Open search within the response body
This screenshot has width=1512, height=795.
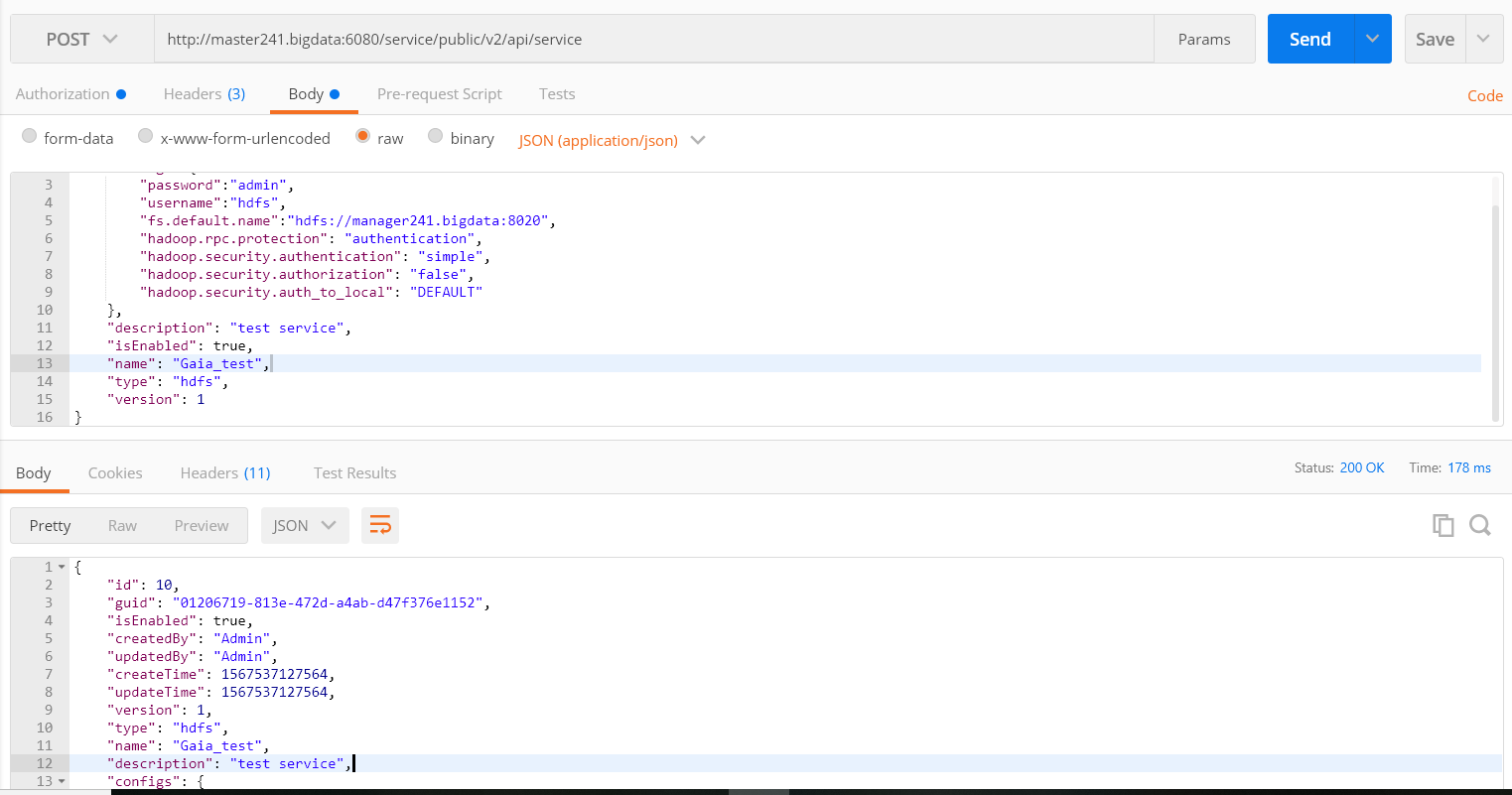coord(1480,525)
